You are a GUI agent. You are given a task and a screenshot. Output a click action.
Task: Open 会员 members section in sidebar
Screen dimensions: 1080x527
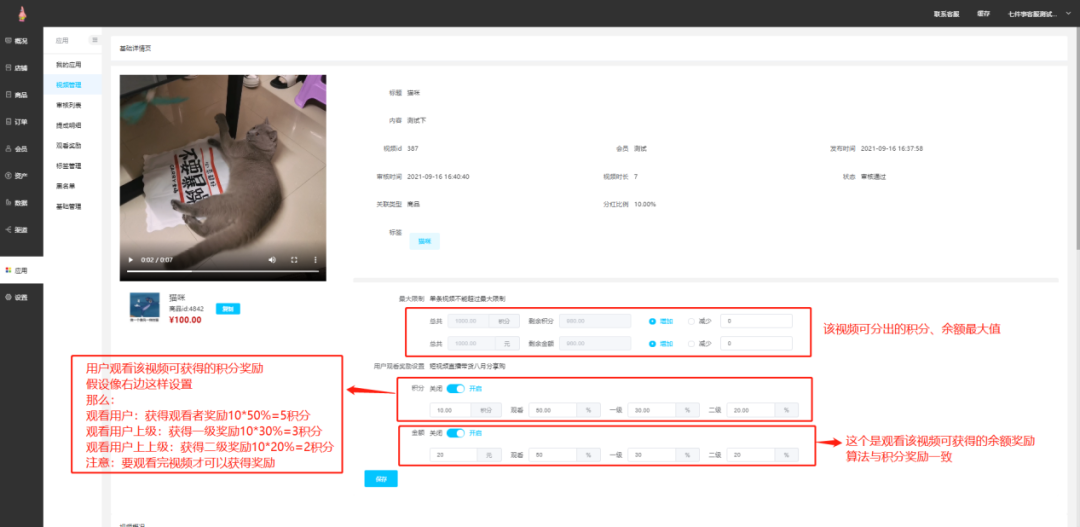[17, 149]
